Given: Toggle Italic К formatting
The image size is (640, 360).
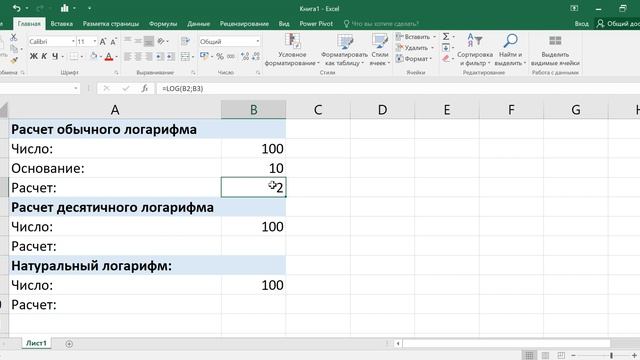Looking at the screenshot, I should click(x=44, y=56).
